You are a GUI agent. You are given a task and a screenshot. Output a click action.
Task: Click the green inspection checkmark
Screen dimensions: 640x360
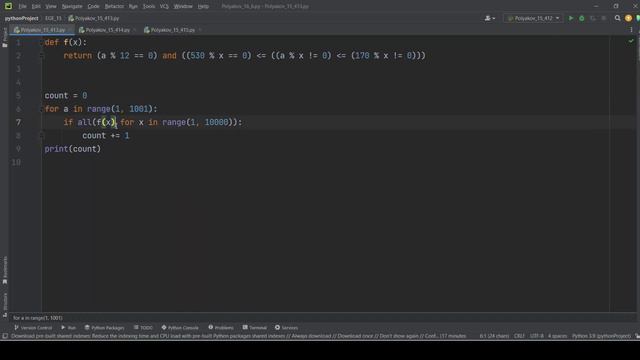[x=631, y=41]
